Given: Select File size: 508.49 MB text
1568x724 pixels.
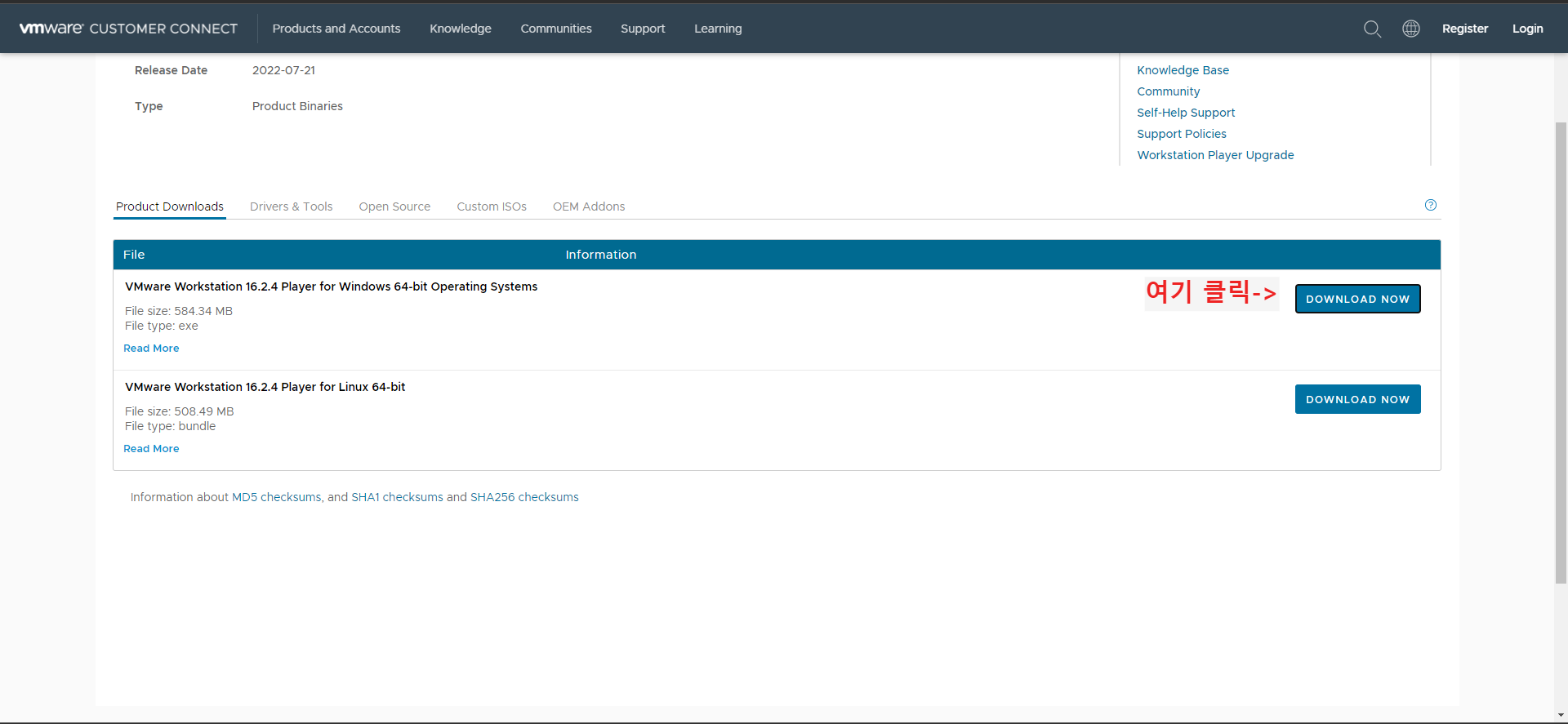Looking at the screenshot, I should pyautogui.click(x=180, y=411).
